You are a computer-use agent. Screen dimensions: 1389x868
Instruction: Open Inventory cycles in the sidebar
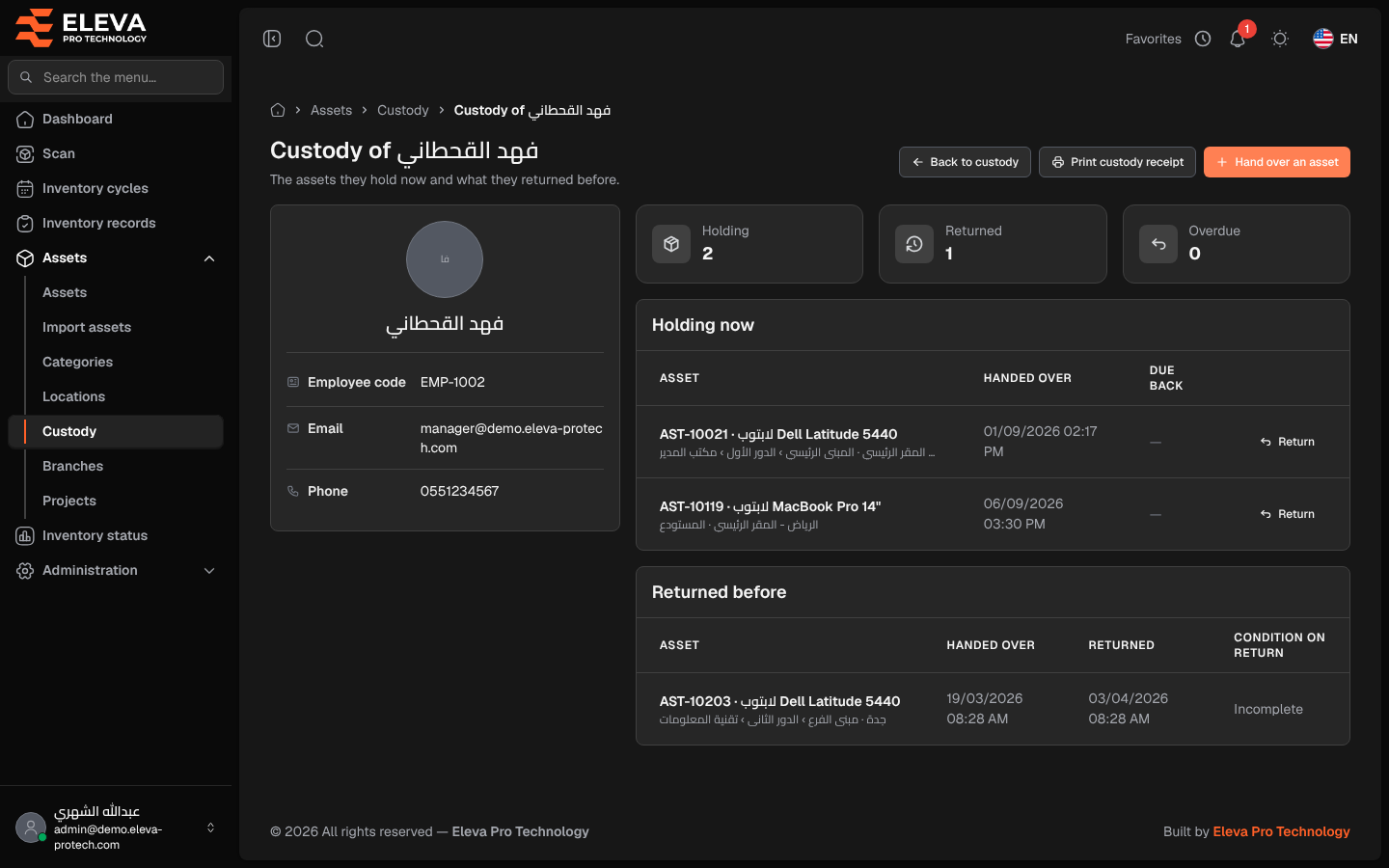coord(116,188)
